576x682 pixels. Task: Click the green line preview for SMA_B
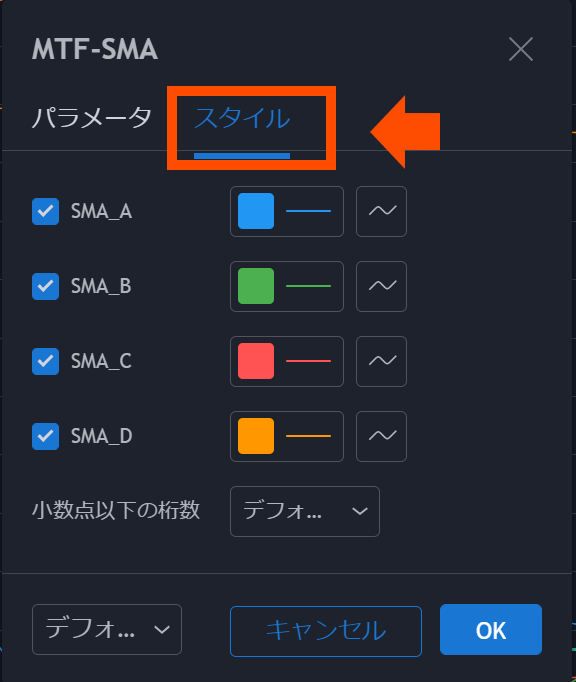308,286
